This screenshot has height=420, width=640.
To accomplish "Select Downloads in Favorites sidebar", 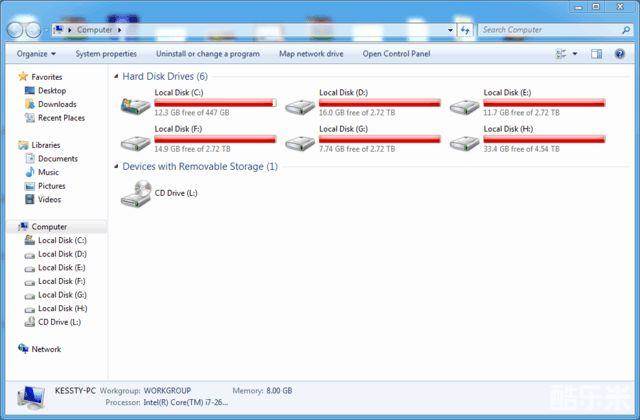I will (x=57, y=104).
